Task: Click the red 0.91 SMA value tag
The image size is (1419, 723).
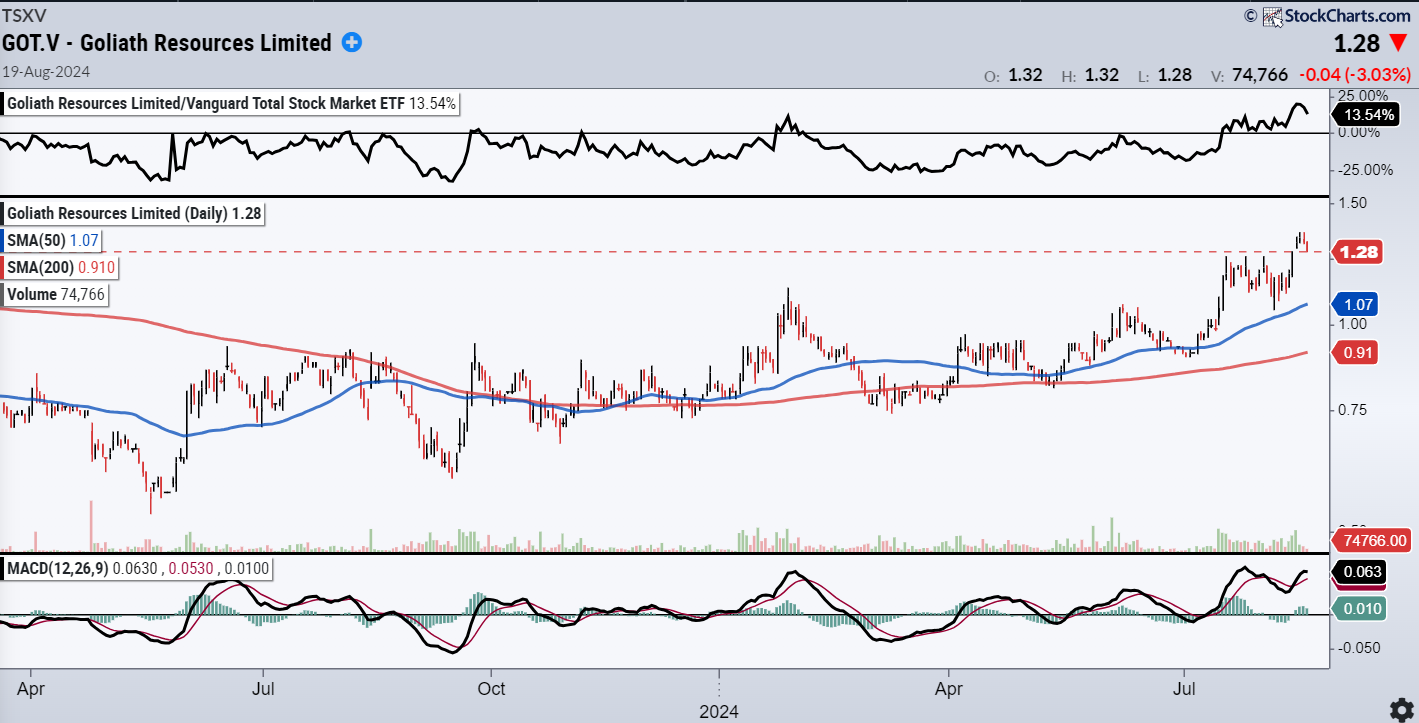Action: pos(1356,351)
